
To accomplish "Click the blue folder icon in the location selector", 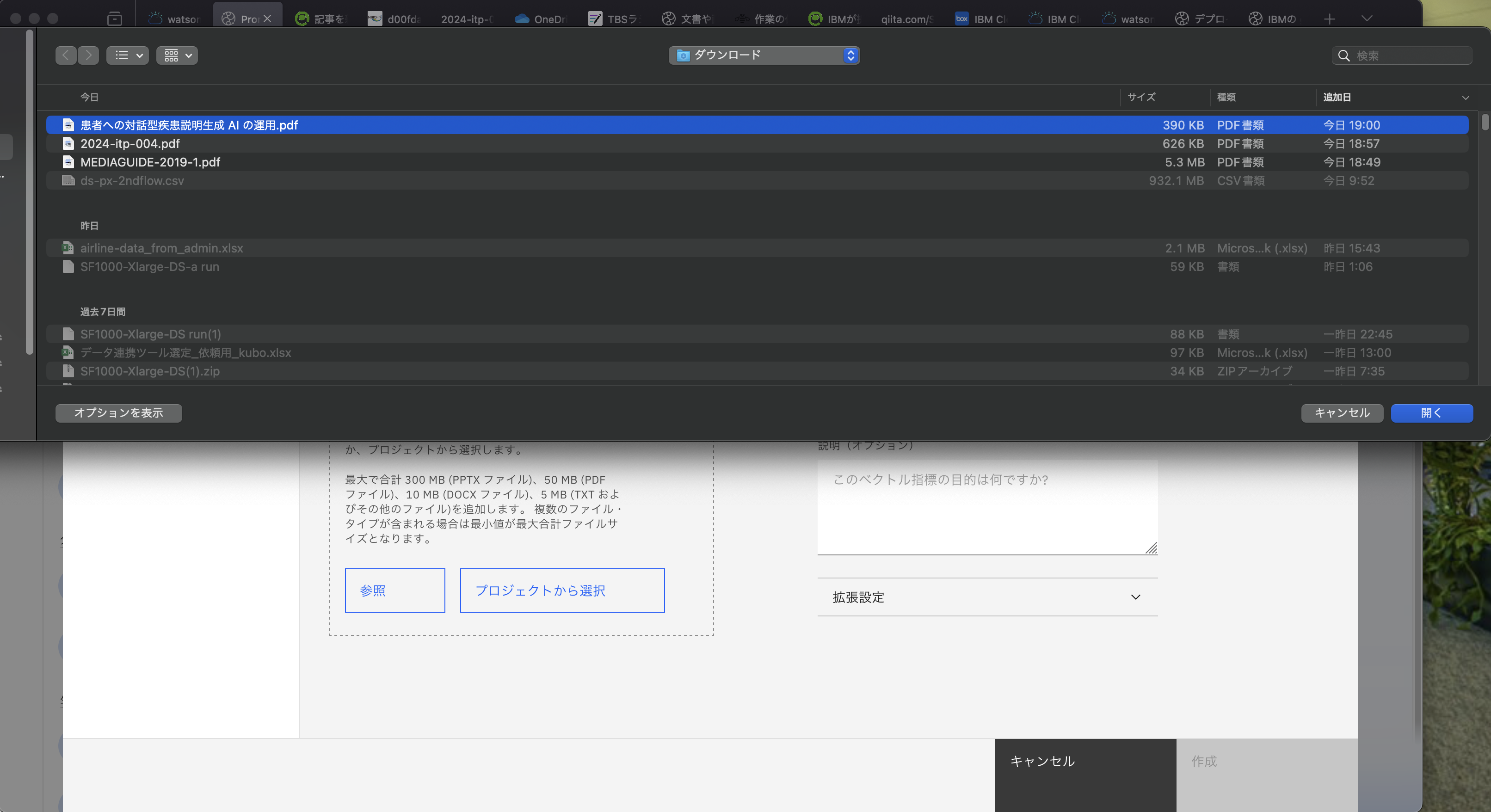I will [x=683, y=55].
